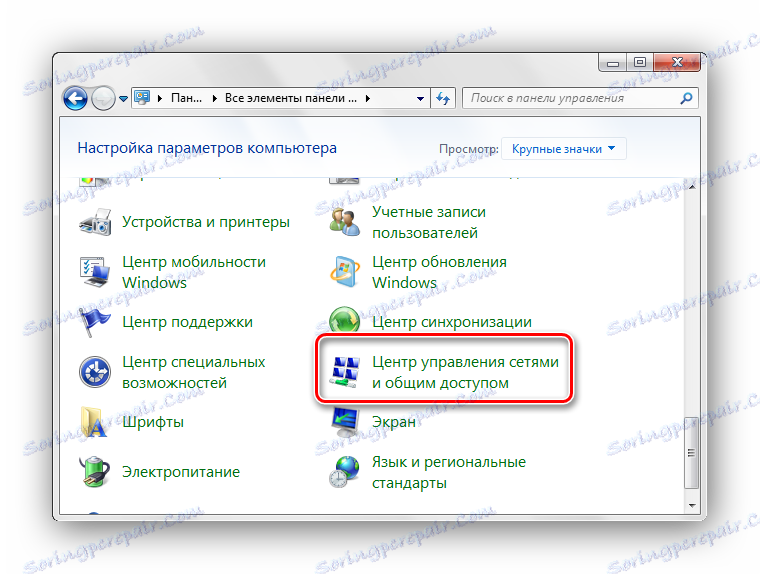This screenshot has height=574, width=760.
Task: Click the vertical scrollbar thumb
Action: [692, 453]
